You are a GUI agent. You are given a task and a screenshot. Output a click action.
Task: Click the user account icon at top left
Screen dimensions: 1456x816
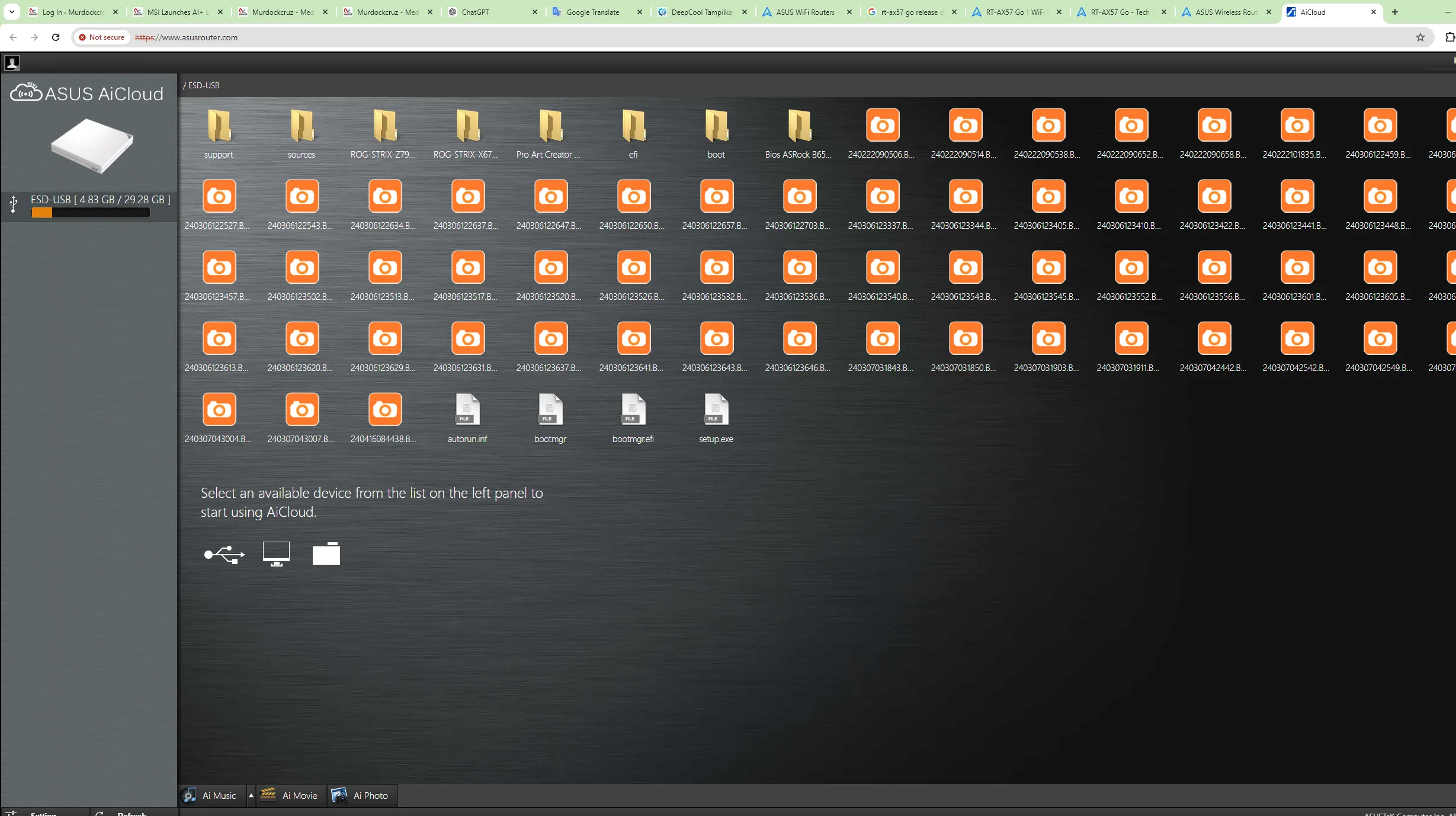point(12,62)
